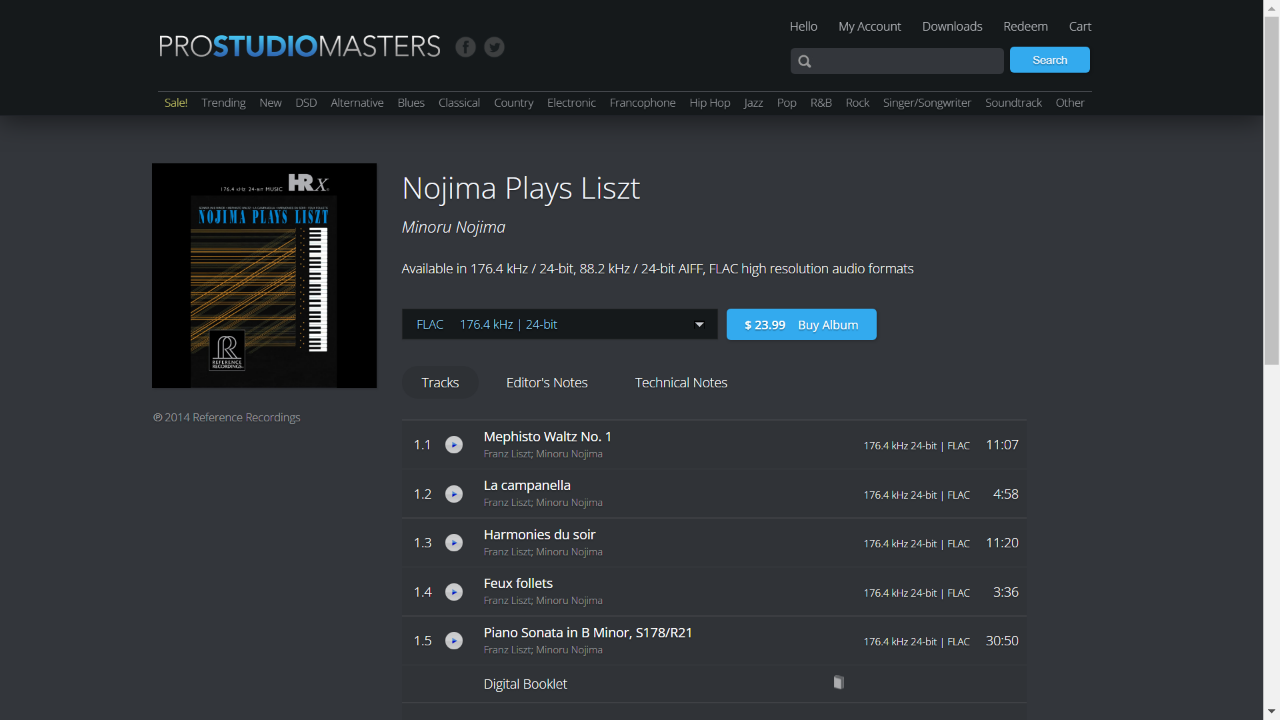Play preview of Feux follets
1280x720 pixels.
454,592
